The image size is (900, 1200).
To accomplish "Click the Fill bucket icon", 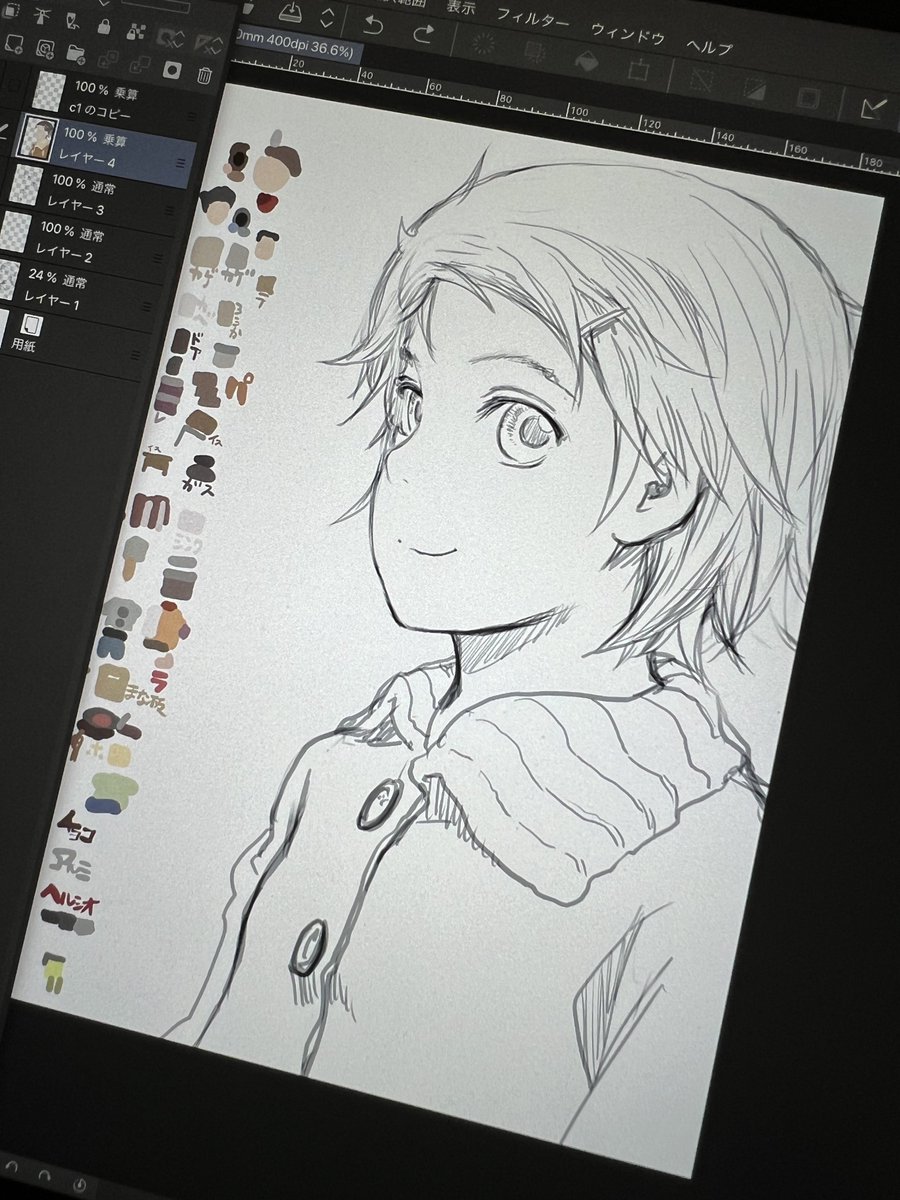I will (x=586, y=61).
